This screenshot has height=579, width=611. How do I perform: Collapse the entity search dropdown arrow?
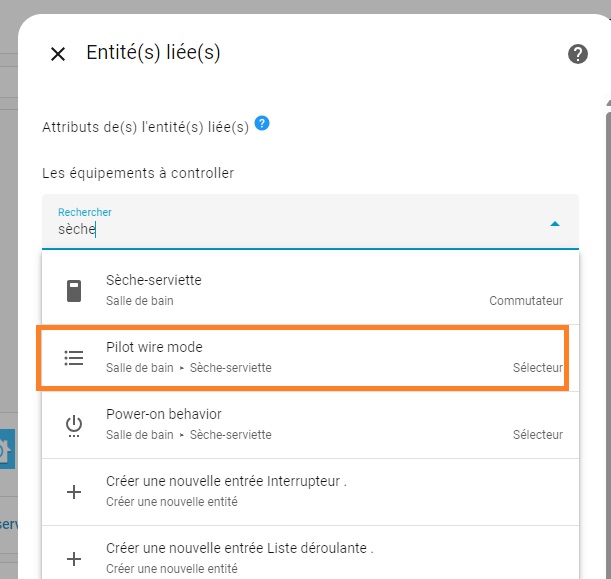pos(555,223)
